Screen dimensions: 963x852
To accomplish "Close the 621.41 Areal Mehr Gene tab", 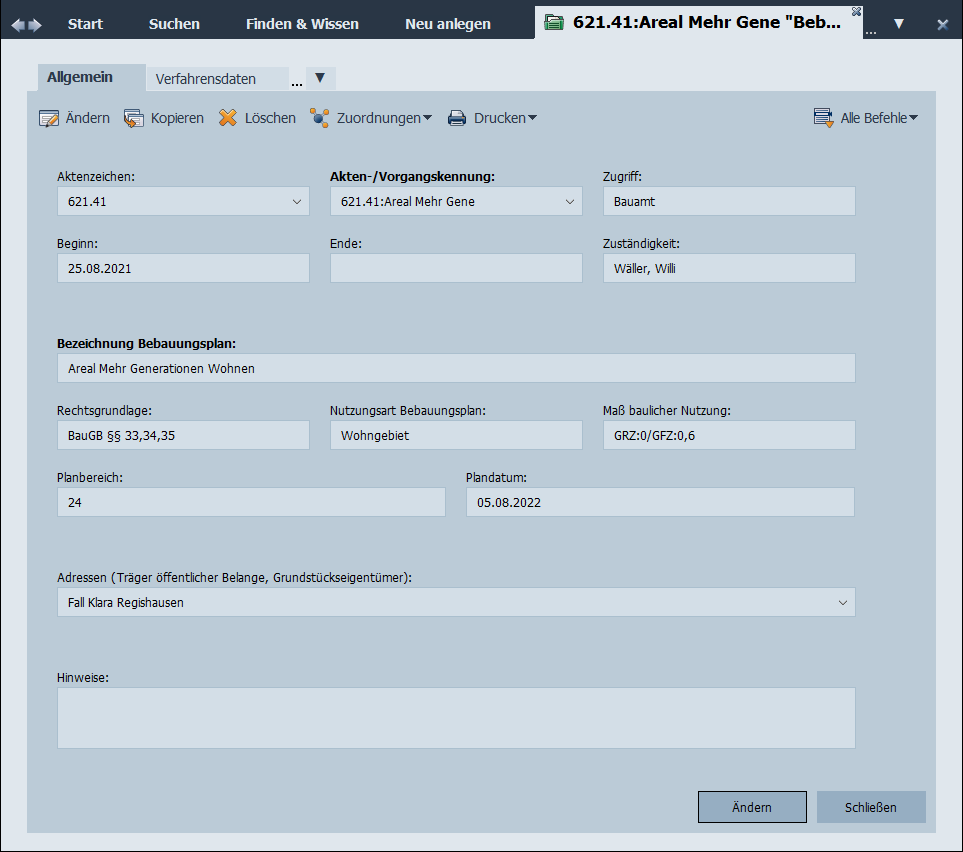I will click(x=856, y=11).
